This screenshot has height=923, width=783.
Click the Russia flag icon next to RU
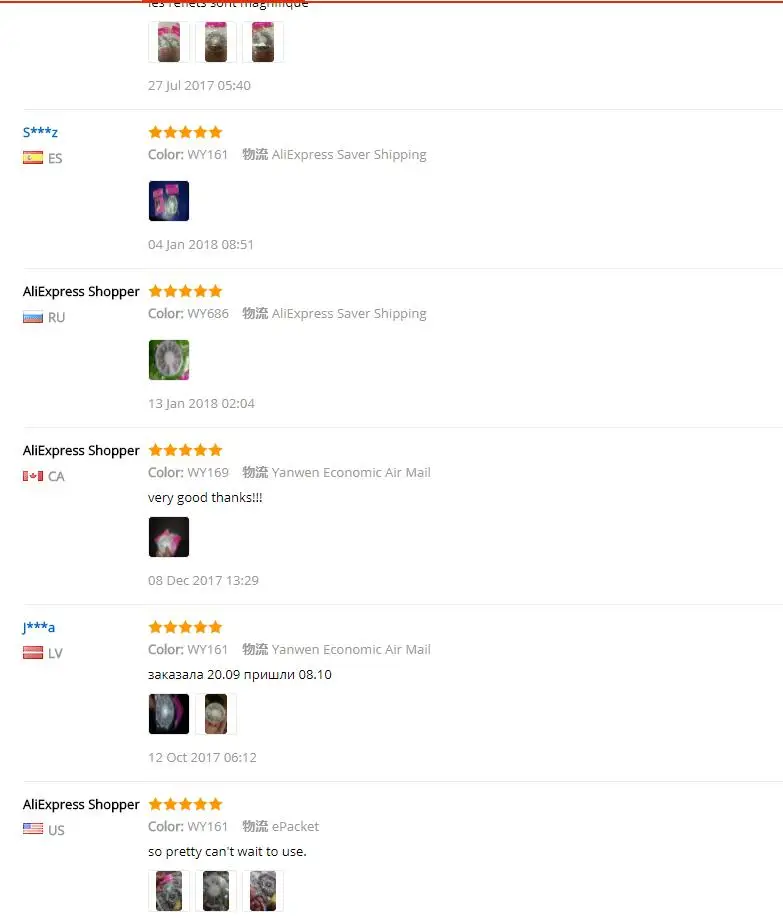point(33,317)
